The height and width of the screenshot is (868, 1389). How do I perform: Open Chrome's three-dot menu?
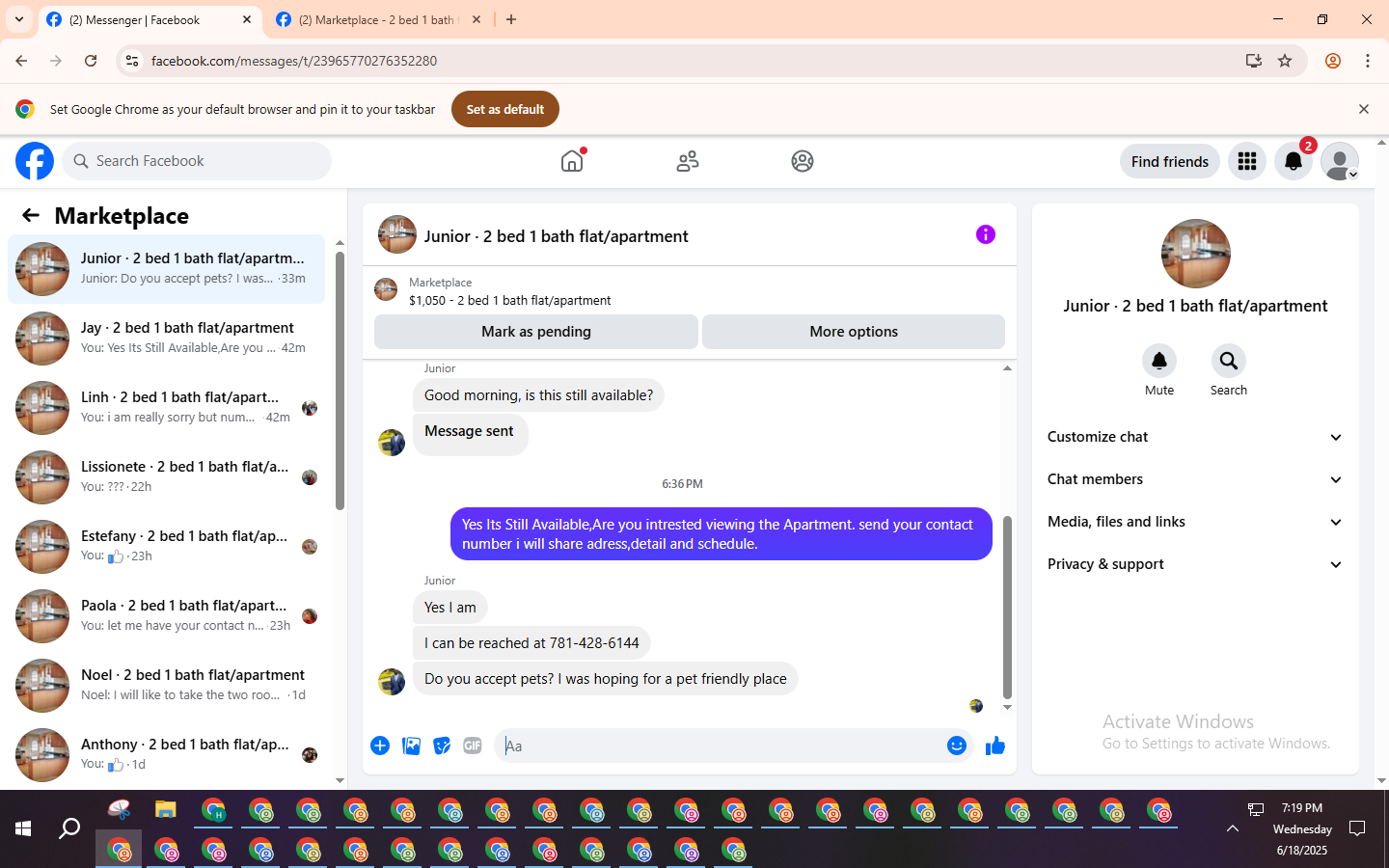click(x=1368, y=61)
